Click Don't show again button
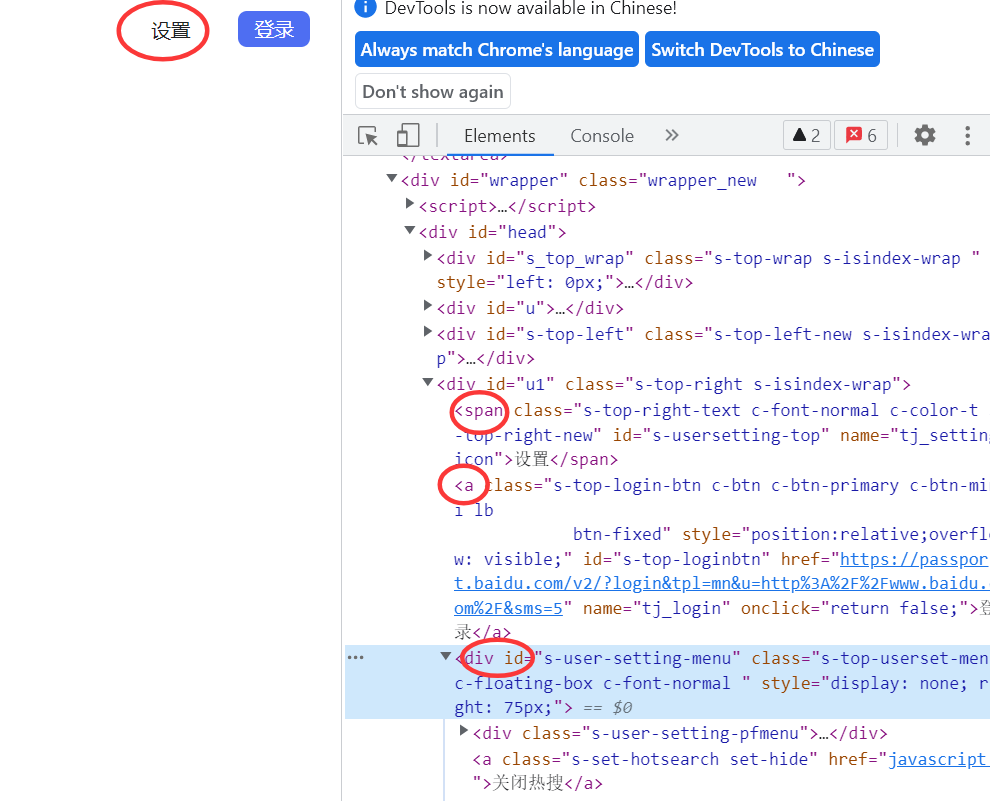Image resolution: width=990 pixels, height=801 pixels. (432, 92)
